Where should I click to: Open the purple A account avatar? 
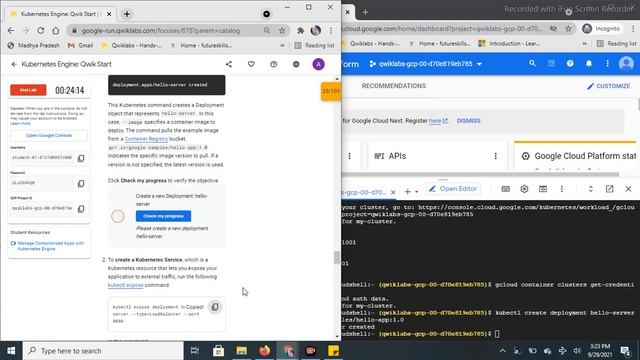(x=318, y=64)
